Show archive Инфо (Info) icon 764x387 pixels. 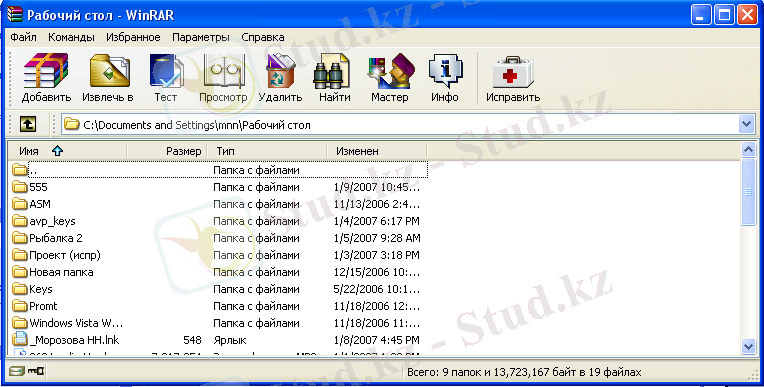(444, 78)
